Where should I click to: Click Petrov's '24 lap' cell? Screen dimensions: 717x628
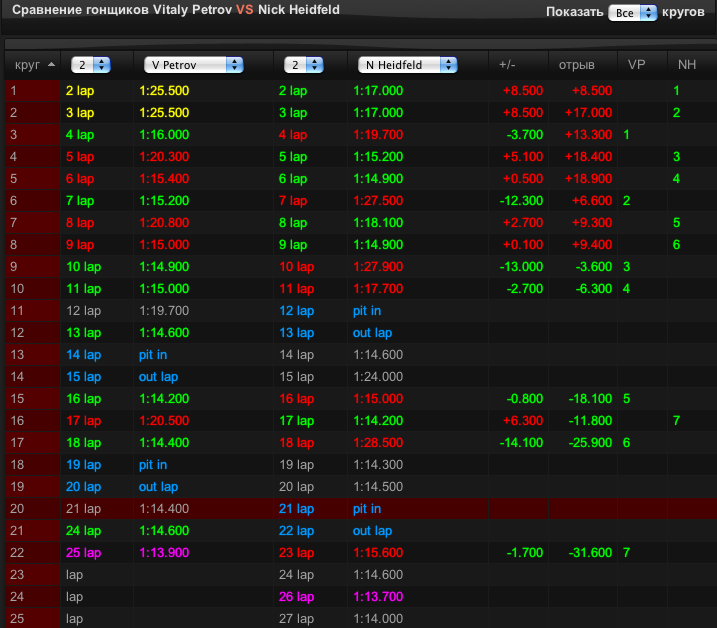pyautogui.click(x=83, y=531)
